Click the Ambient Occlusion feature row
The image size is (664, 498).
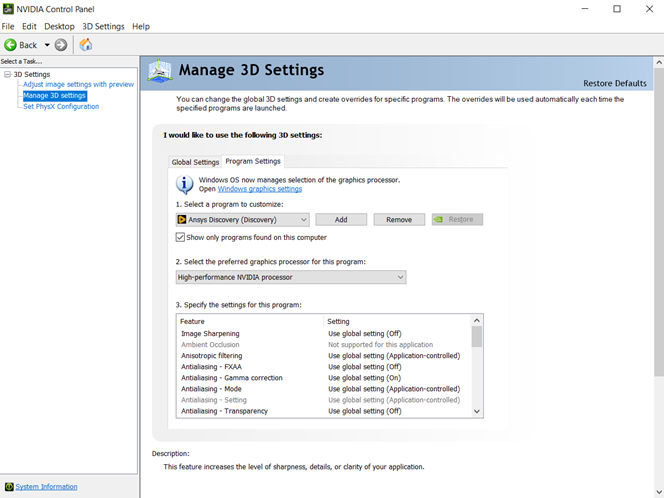coord(324,345)
